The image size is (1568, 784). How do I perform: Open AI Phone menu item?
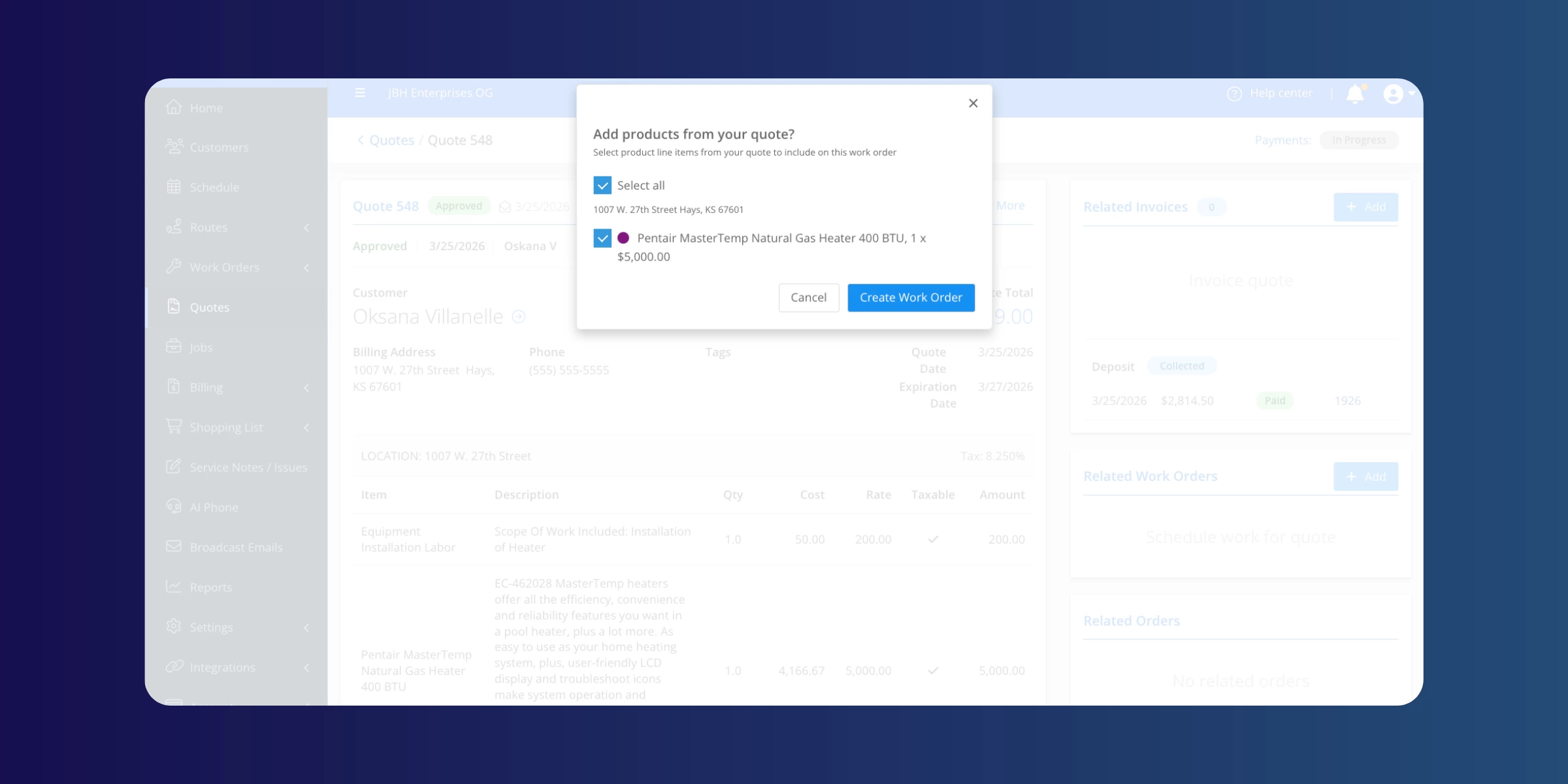point(236,507)
